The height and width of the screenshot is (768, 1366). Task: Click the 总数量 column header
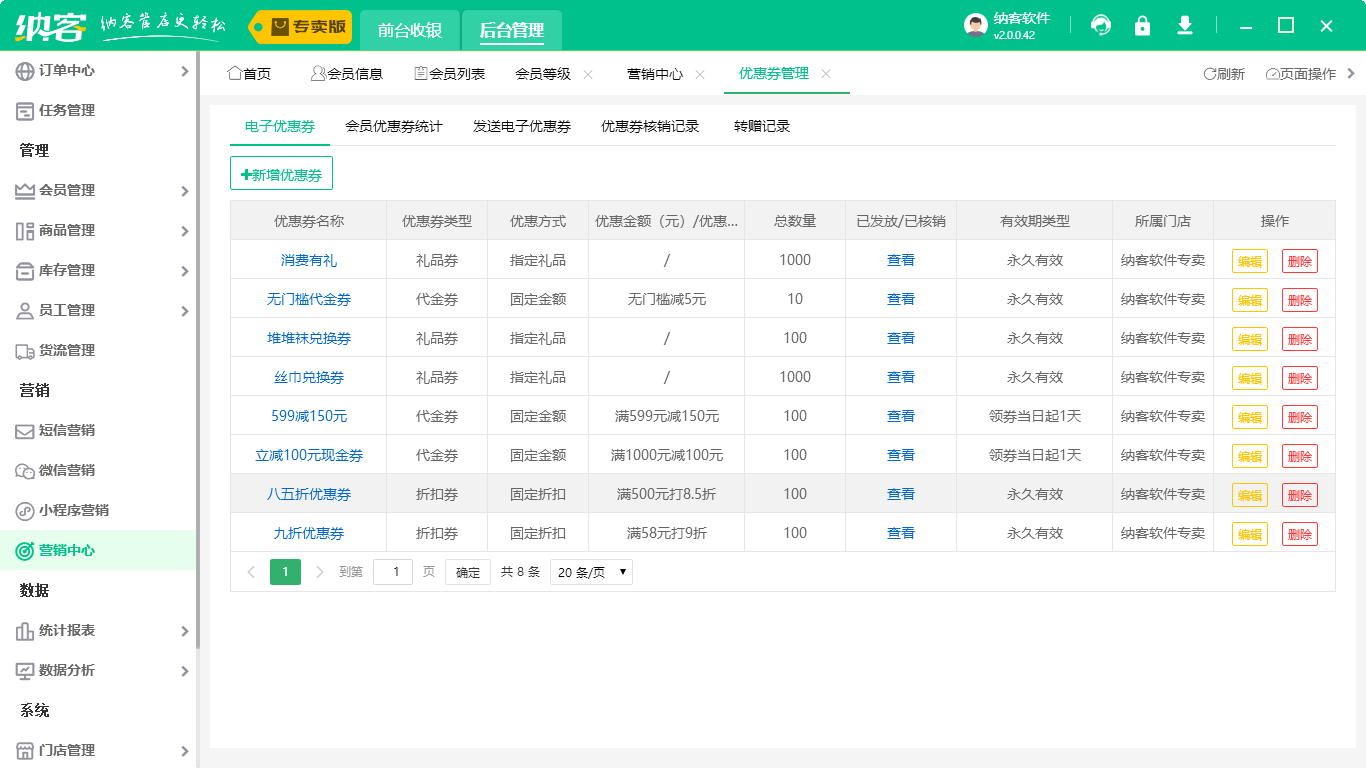tap(795, 221)
